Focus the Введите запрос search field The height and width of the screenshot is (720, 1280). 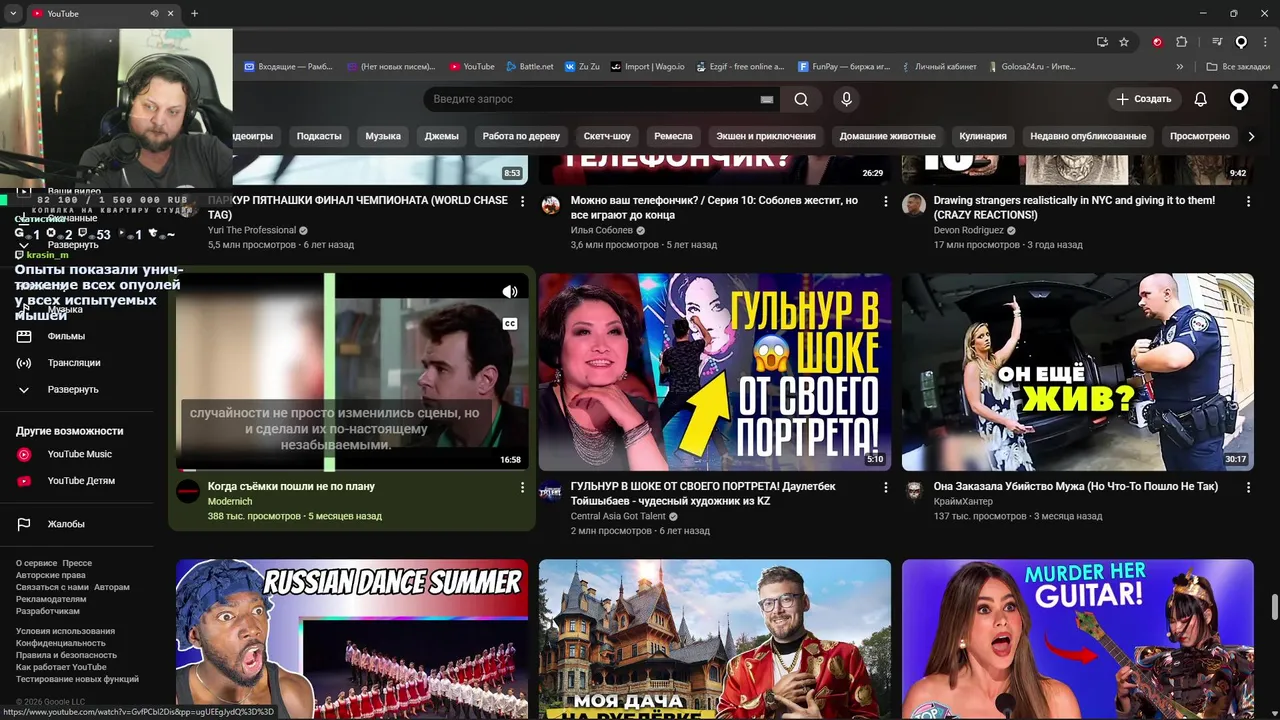tap(592, 99)
